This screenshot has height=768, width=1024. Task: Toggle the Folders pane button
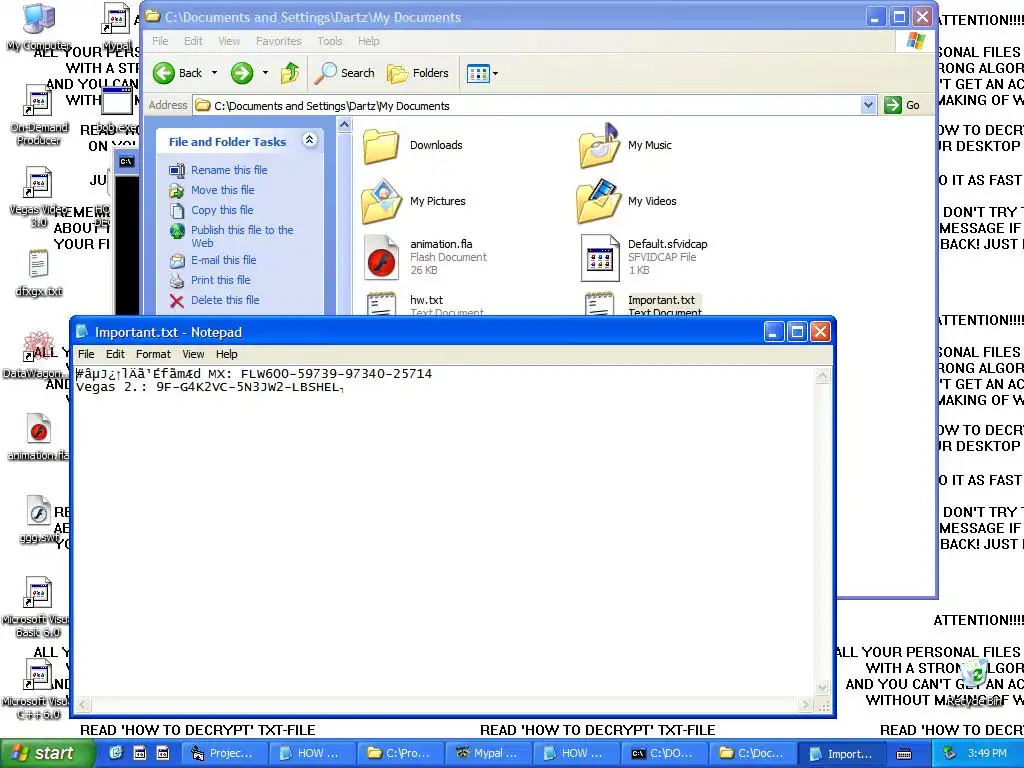(418, 73)
